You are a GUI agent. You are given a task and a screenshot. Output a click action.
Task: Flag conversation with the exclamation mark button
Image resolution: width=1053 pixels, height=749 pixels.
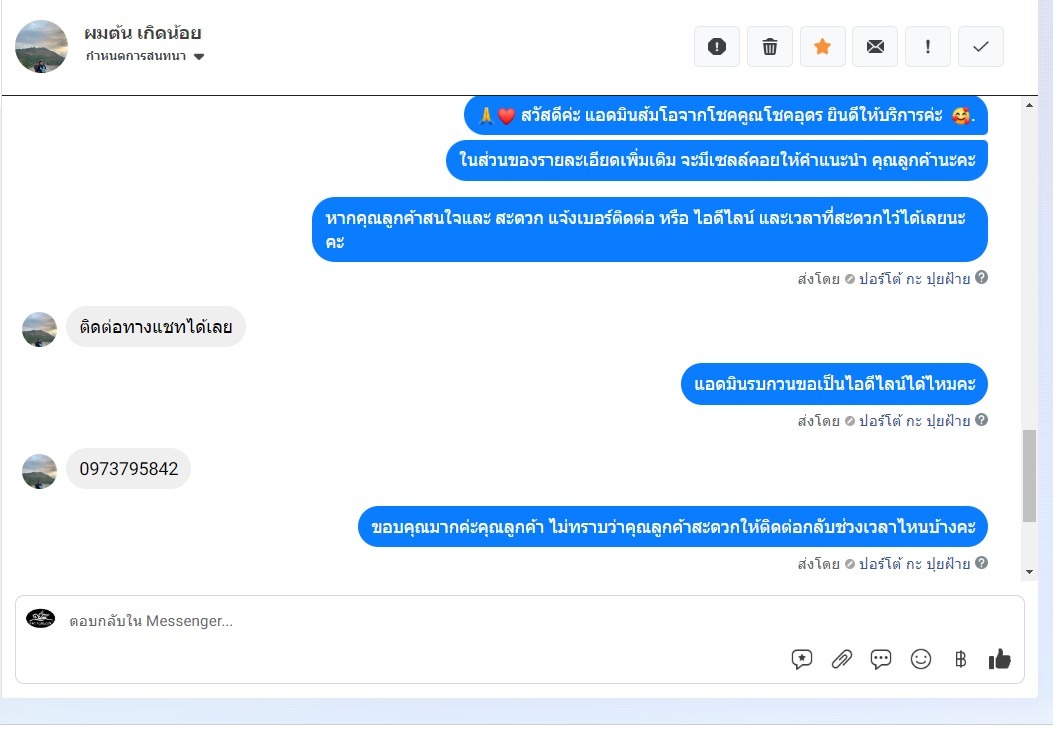(928, 46)
